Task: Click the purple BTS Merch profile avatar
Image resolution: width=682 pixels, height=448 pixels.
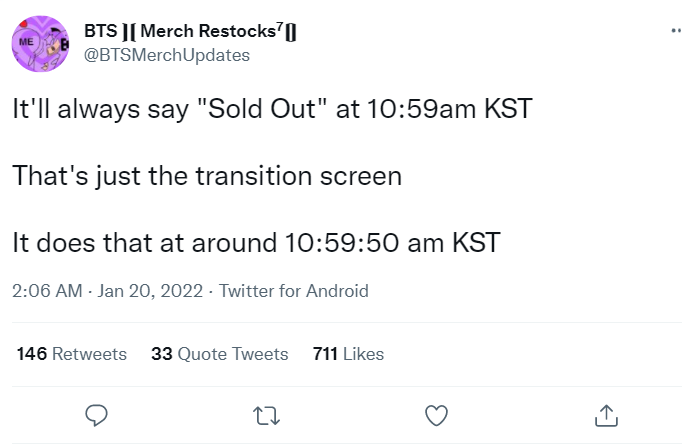Action: click(40, 43)
